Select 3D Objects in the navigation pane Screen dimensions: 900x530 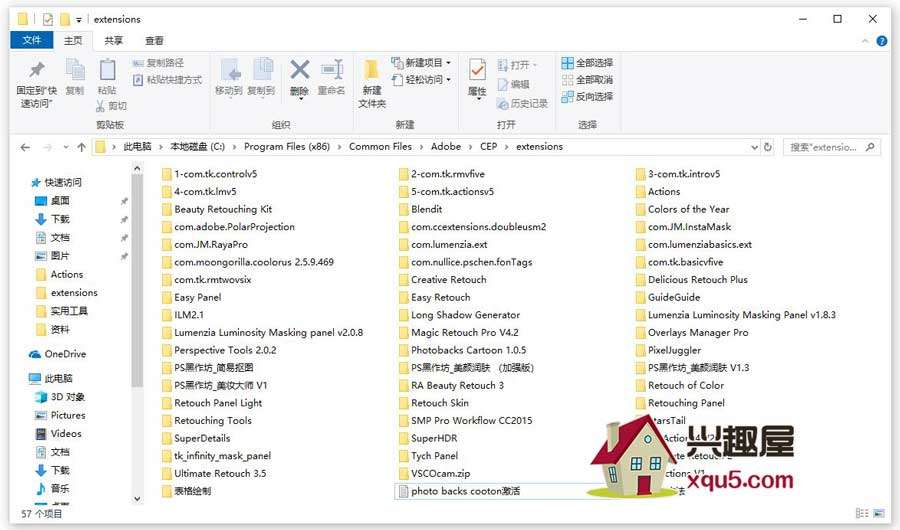[x=60, y=397]
